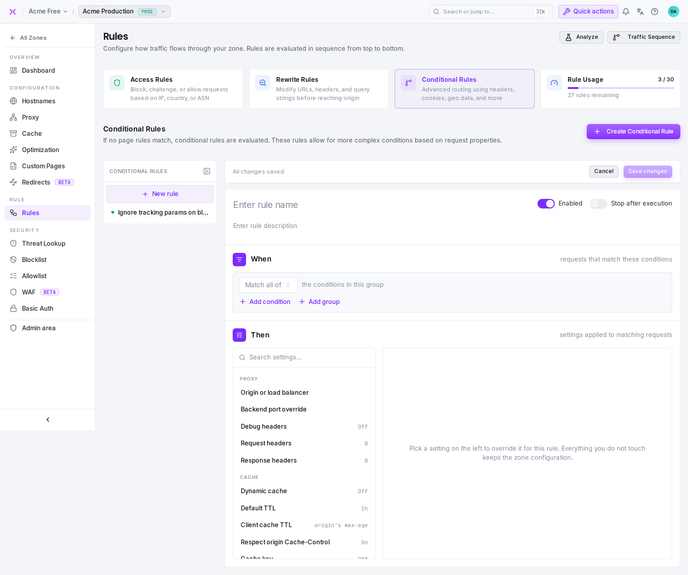This screenshot has height=575, width=688.
Task: Open the Acme Production zone dropdown
Action: point(124,12)
